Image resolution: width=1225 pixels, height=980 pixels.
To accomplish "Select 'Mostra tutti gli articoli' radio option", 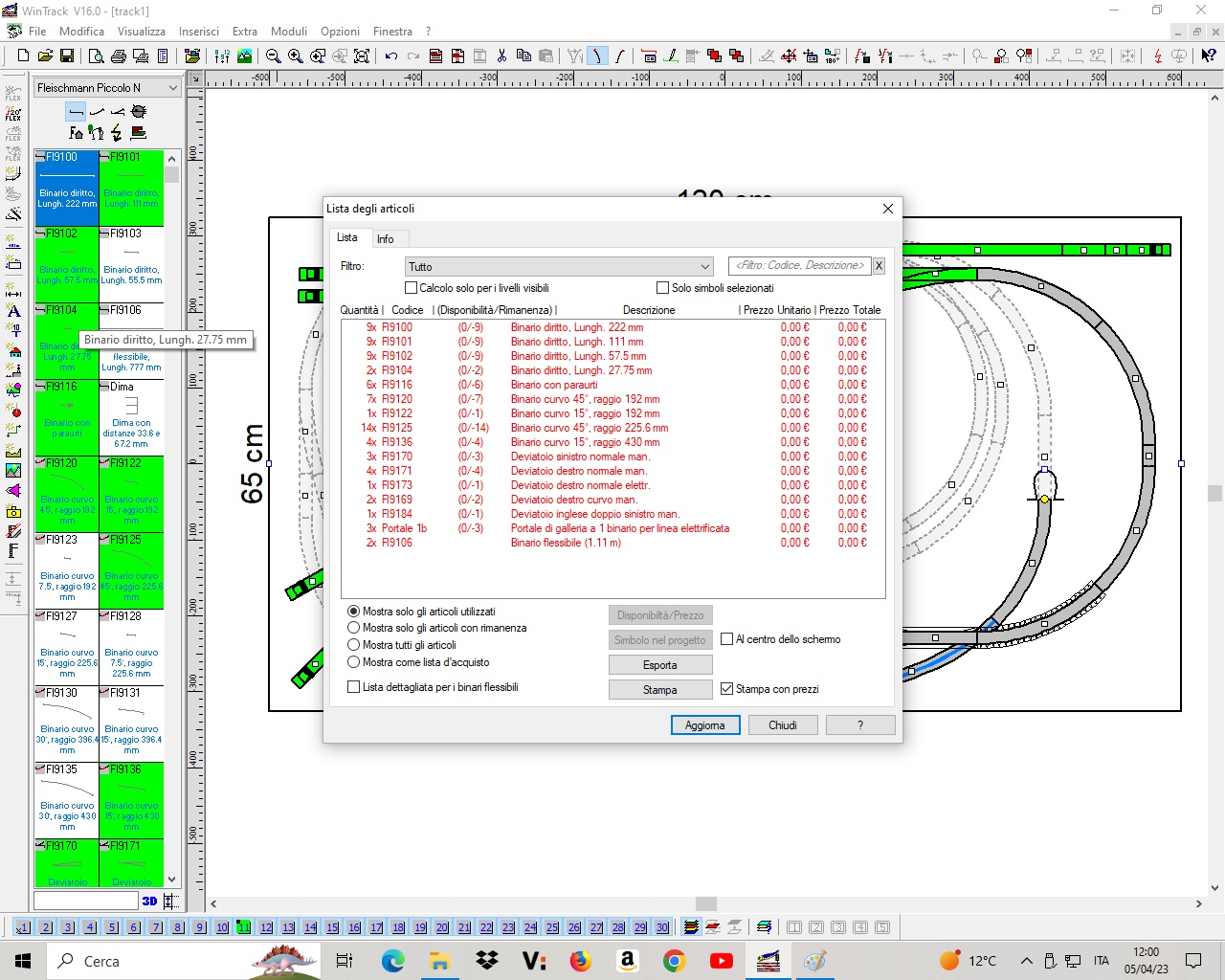I will (354, 645).
